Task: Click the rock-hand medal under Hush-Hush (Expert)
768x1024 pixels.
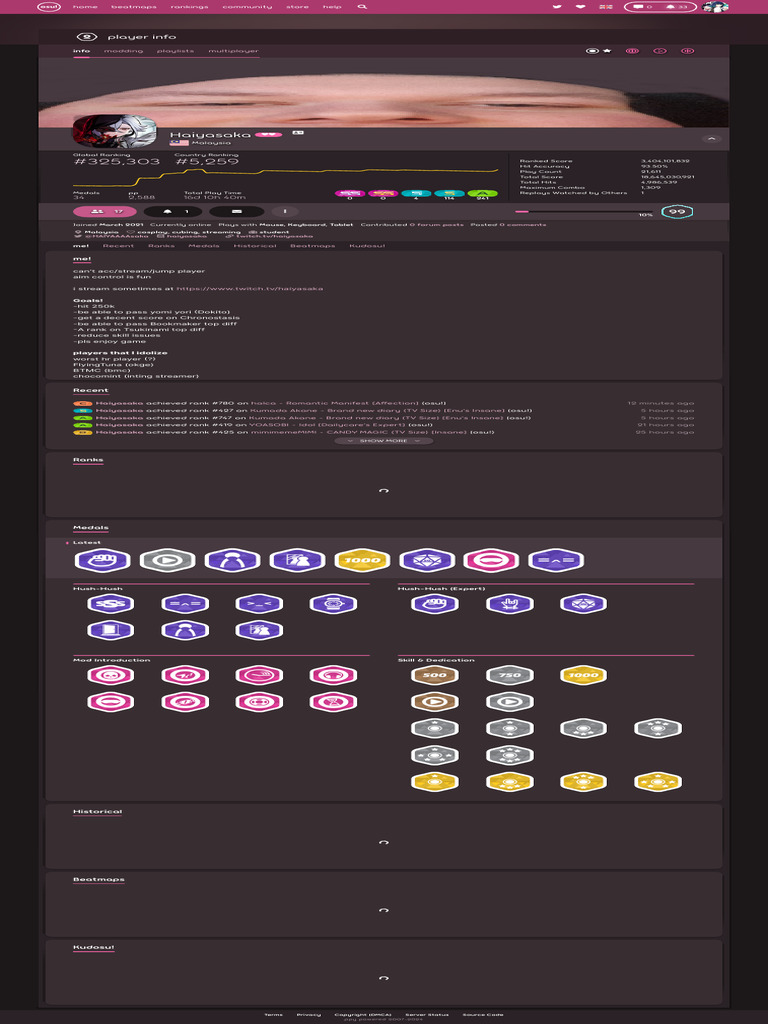Action: 510,603
